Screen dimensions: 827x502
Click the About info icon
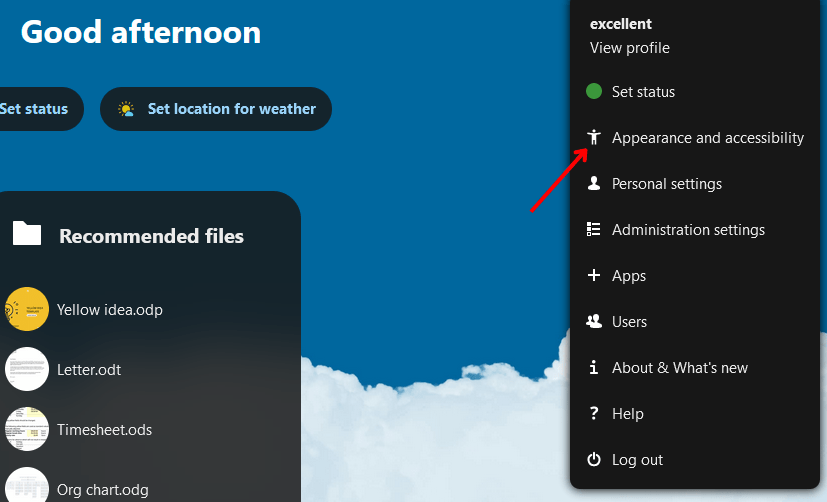(x=594, y=368)
